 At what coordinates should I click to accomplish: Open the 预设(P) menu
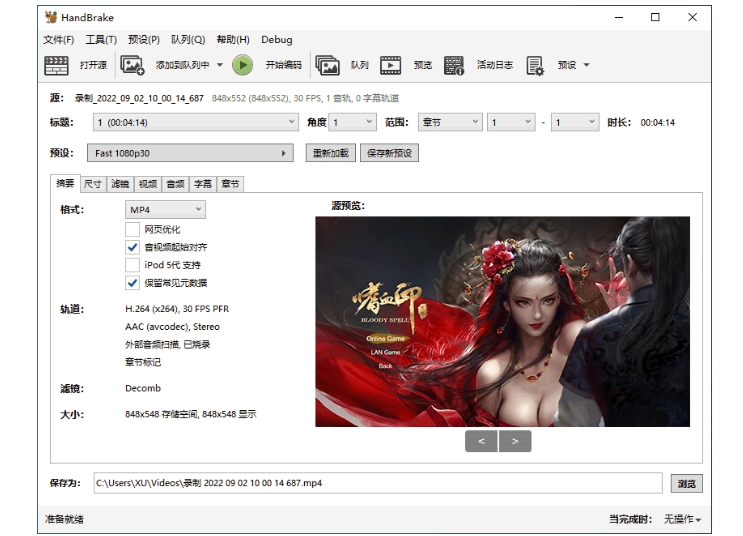(144, 40)
